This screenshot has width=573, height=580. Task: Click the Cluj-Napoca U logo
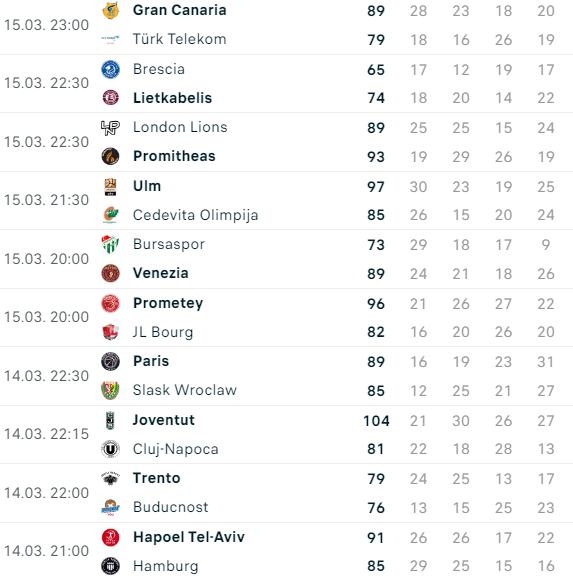coord(111,449)
